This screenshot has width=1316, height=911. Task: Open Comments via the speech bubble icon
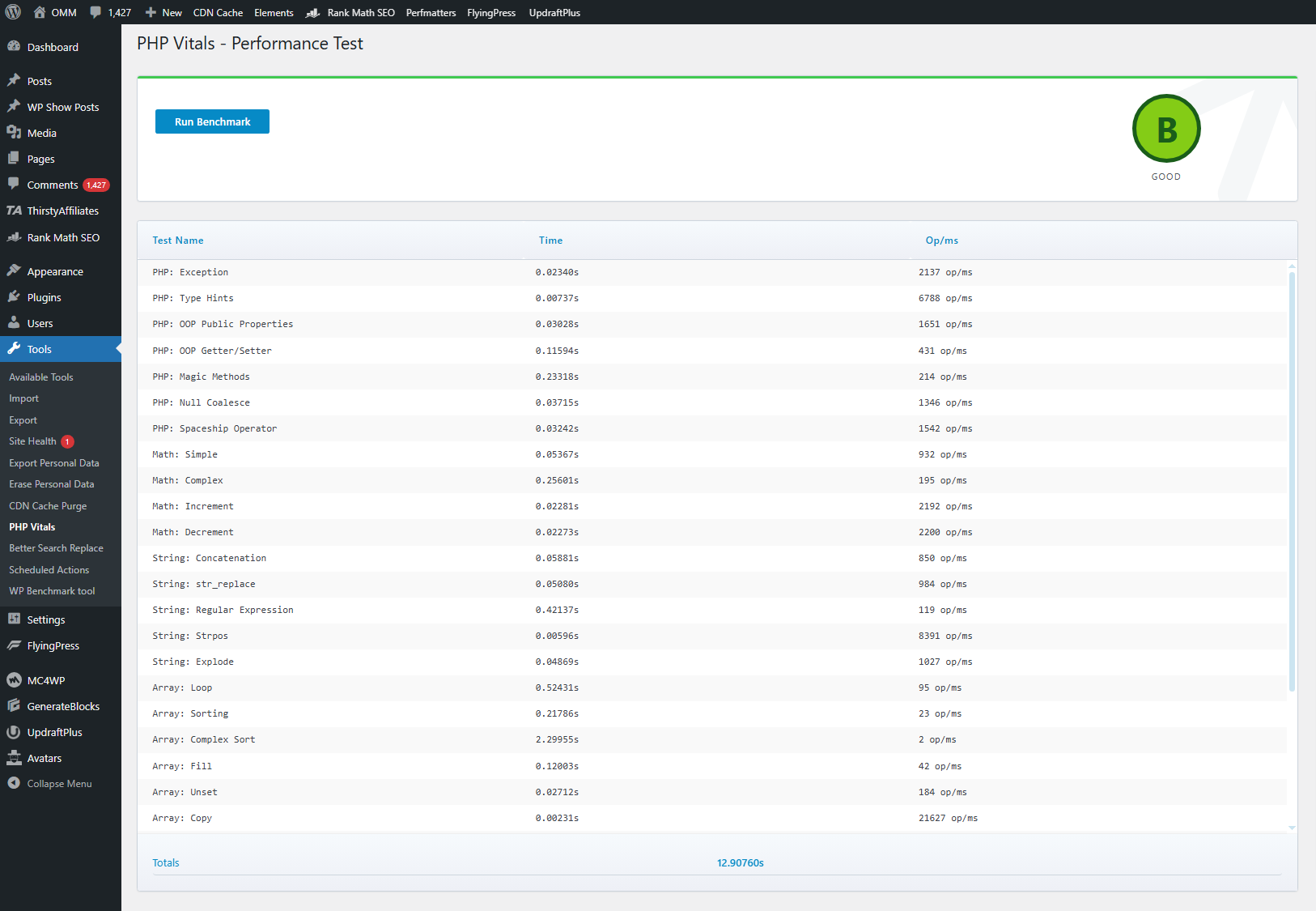[x=13, y=184]
